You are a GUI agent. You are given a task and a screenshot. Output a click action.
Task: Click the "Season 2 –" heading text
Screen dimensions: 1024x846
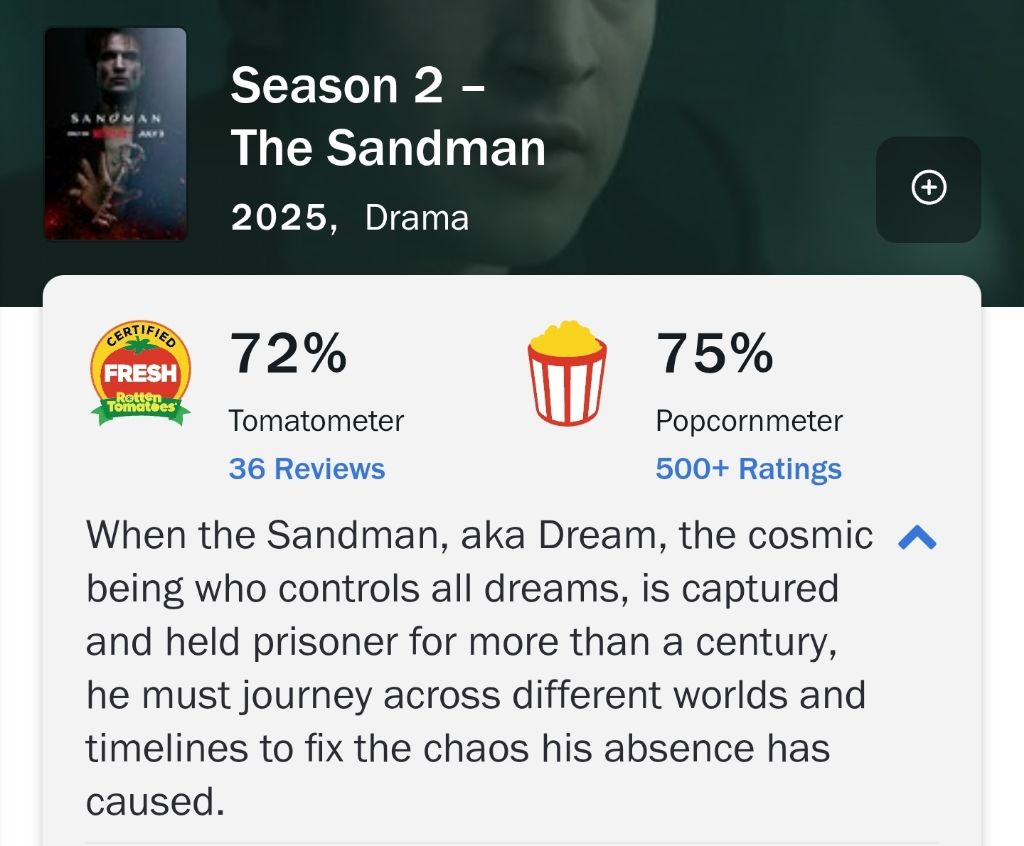coord(358,86)
